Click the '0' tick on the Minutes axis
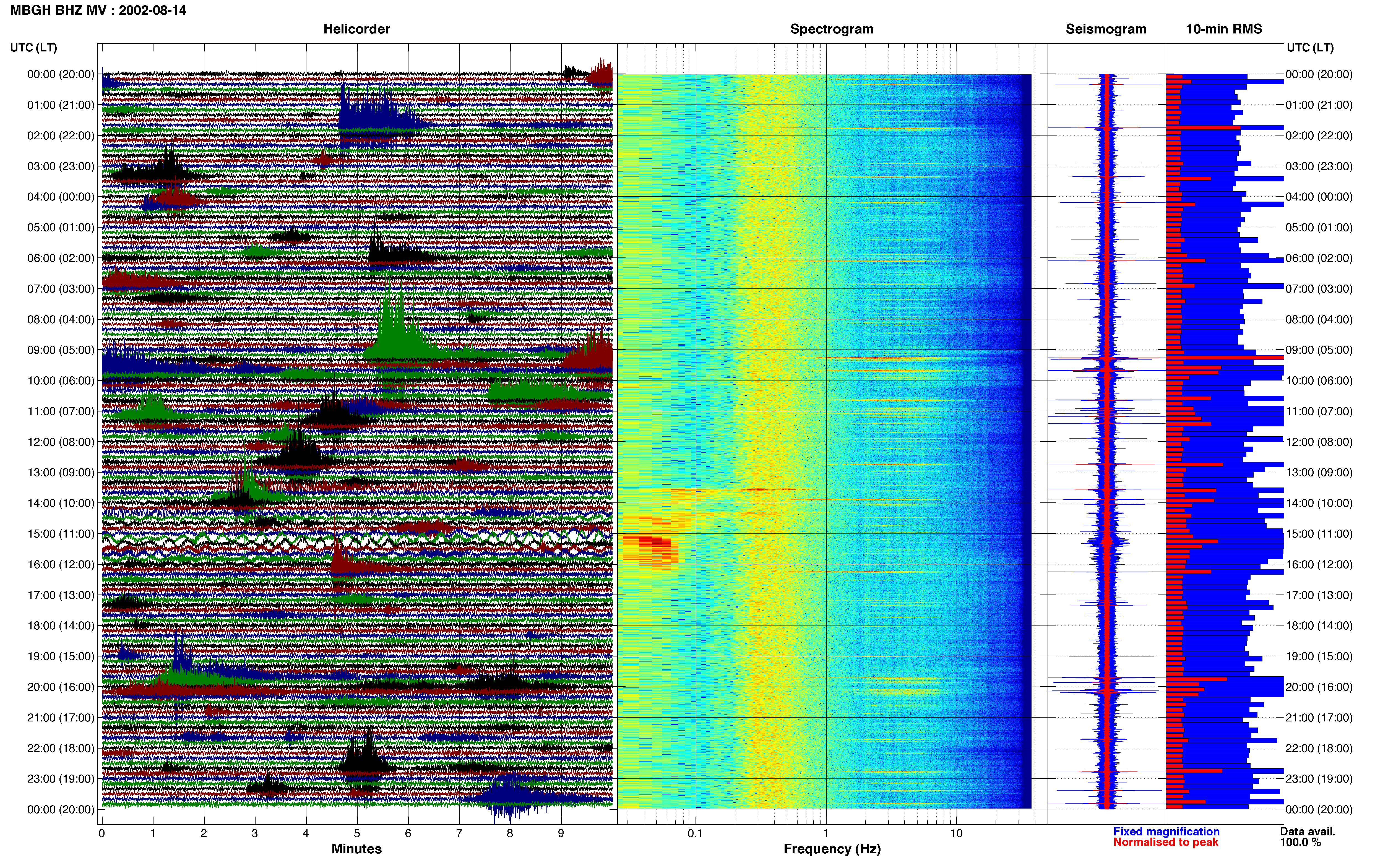This screenshot has height=868, width=1388. 101,833
